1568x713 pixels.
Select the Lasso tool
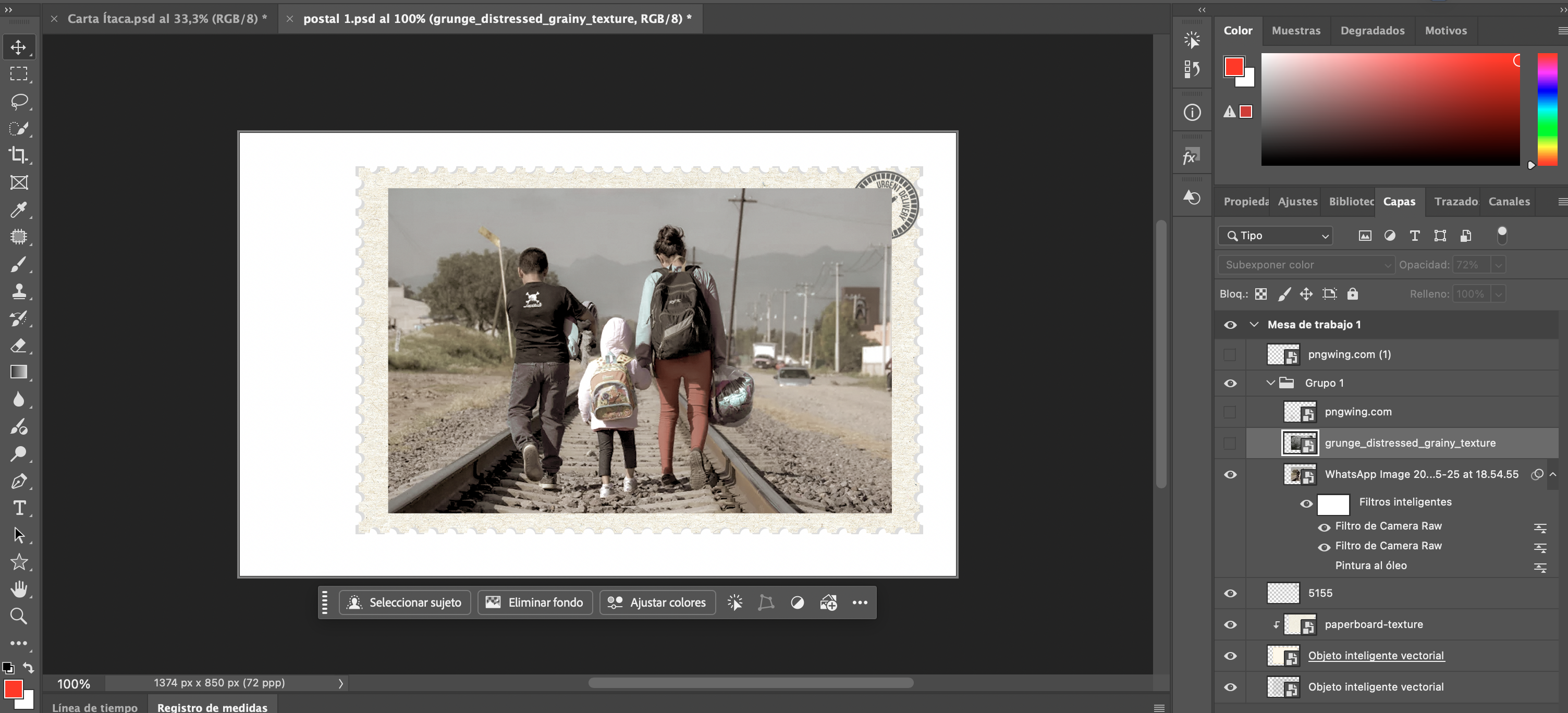19,101
